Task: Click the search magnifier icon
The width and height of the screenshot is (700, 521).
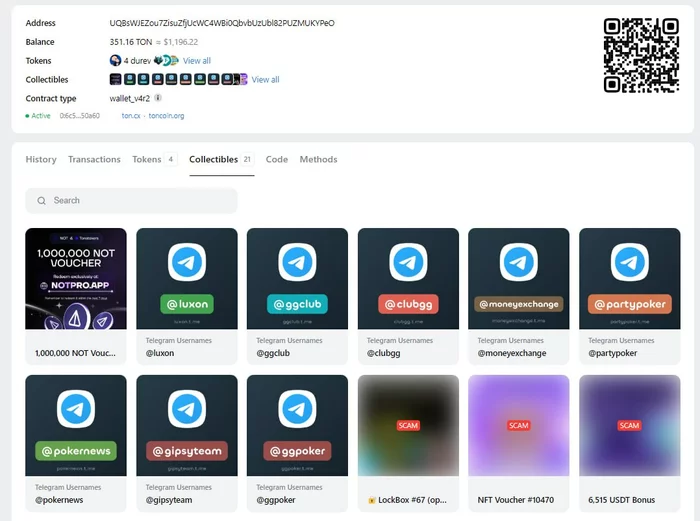Action: tap(42, 201)
